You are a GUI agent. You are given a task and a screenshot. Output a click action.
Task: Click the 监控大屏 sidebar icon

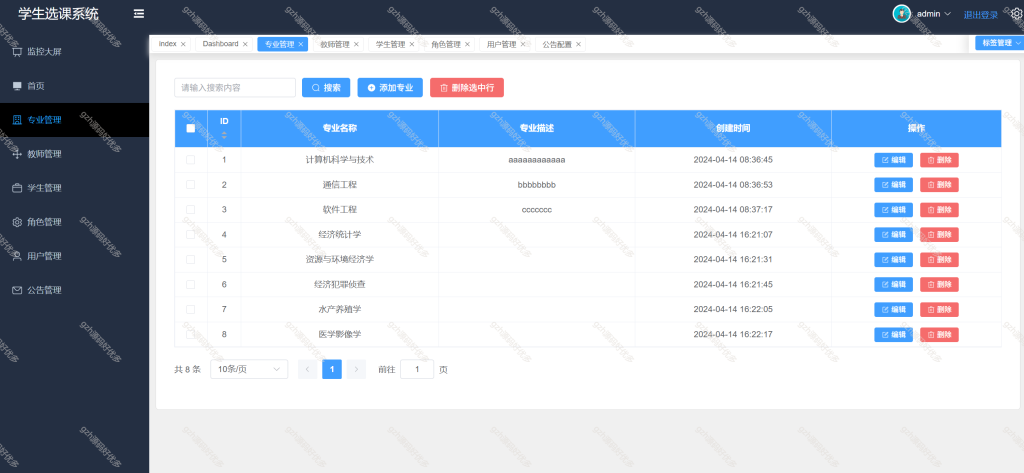17,52
